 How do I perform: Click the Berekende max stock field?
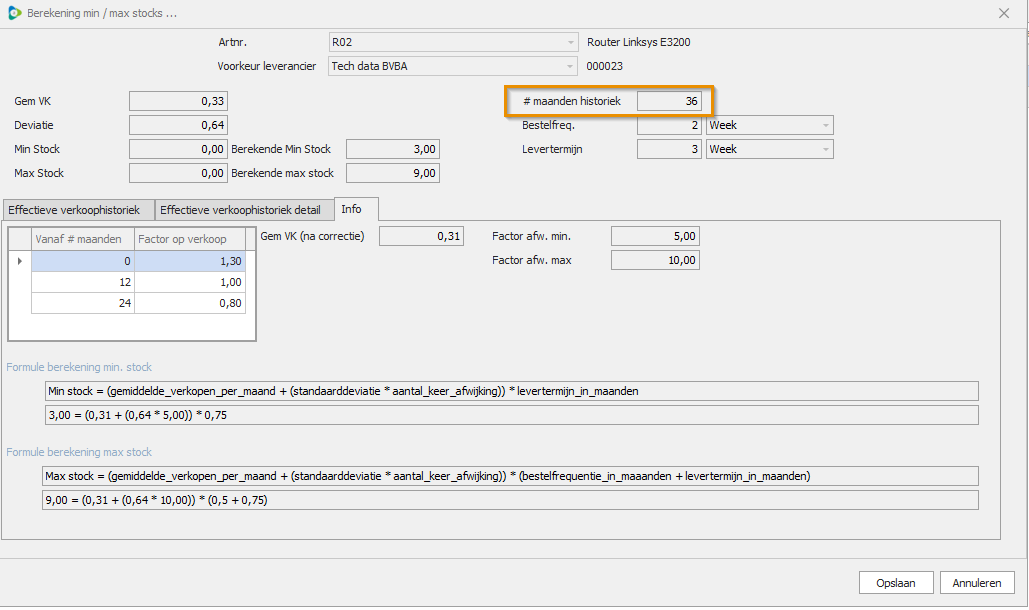[x=392, y=173]
